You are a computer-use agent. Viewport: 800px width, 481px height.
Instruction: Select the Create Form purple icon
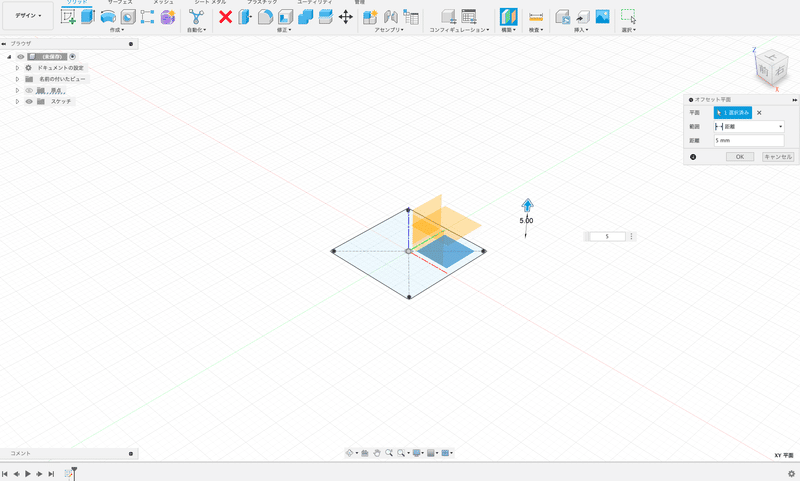click(167, 17)
